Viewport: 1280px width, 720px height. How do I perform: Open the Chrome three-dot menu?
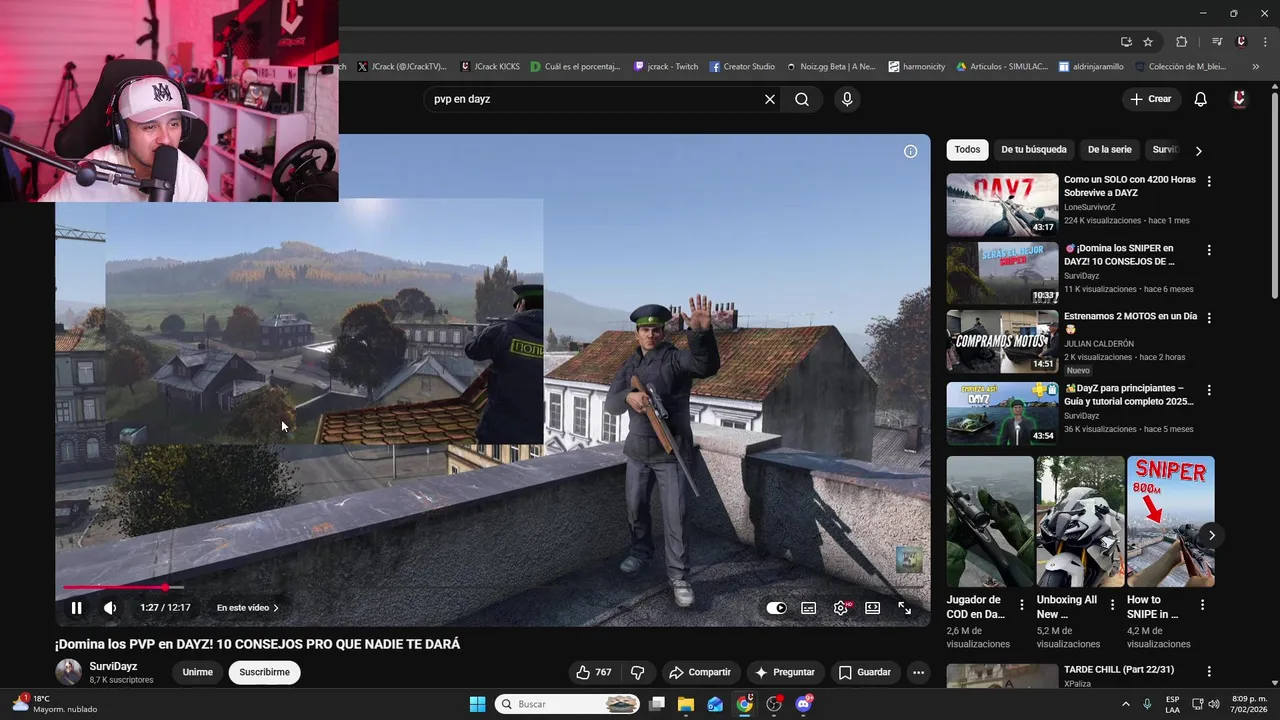point(1264,42)
